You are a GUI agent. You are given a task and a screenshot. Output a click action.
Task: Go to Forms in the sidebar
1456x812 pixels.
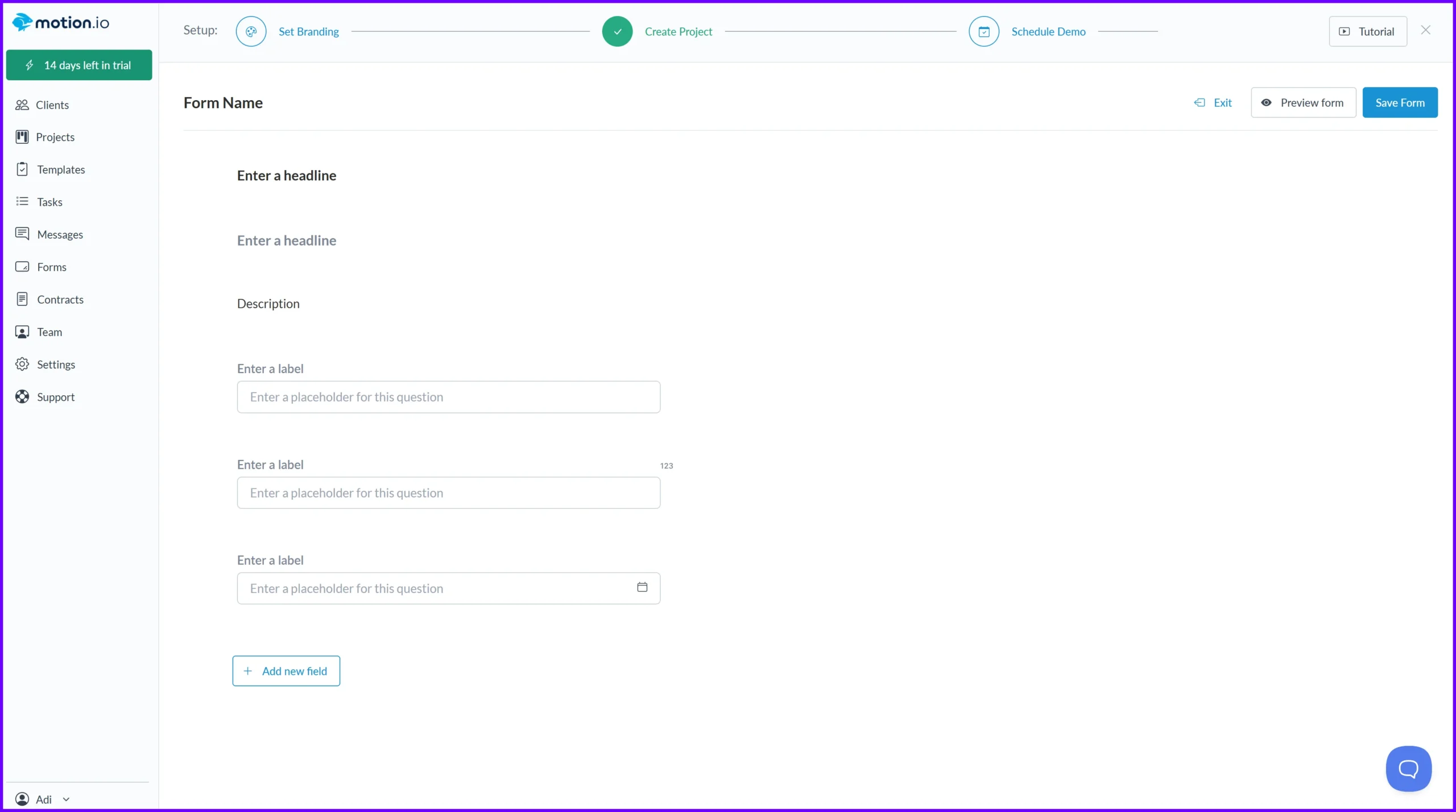51,267
